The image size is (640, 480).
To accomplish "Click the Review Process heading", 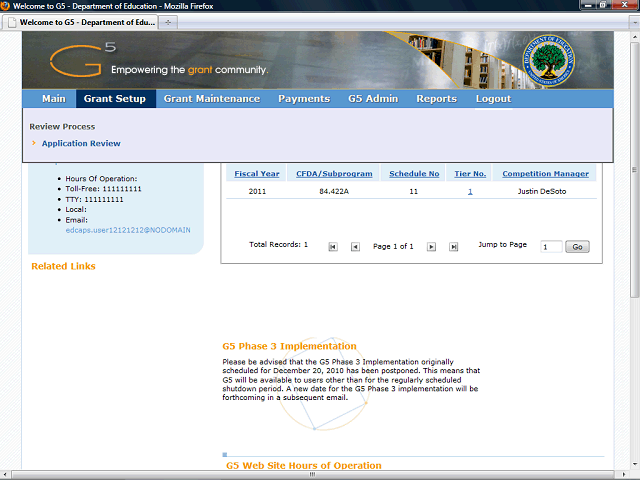I will (62, 127).
